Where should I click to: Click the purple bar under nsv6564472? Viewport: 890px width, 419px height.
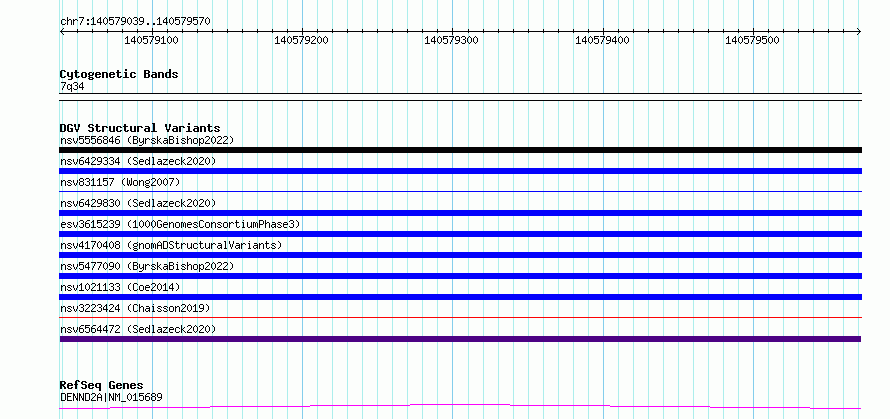click(460, 339)
